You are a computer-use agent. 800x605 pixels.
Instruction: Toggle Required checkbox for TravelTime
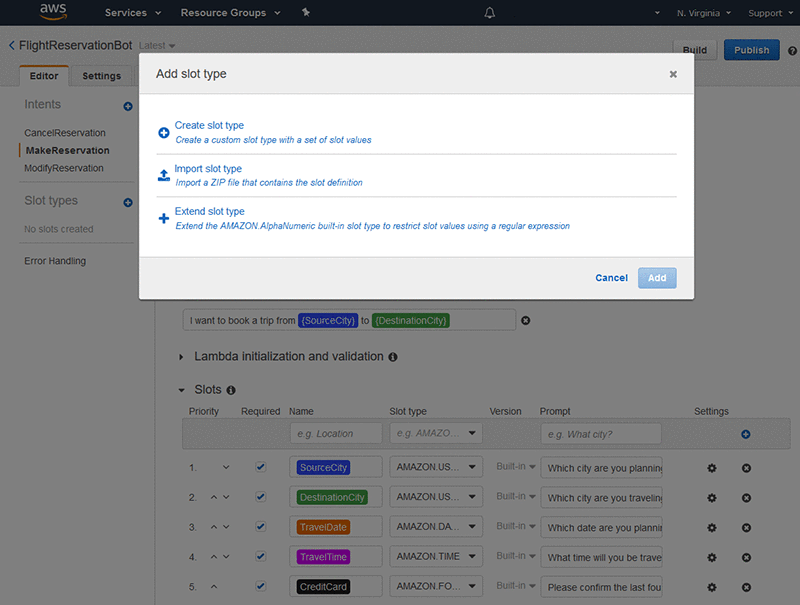pyautogui.click(x=261, y=556)
